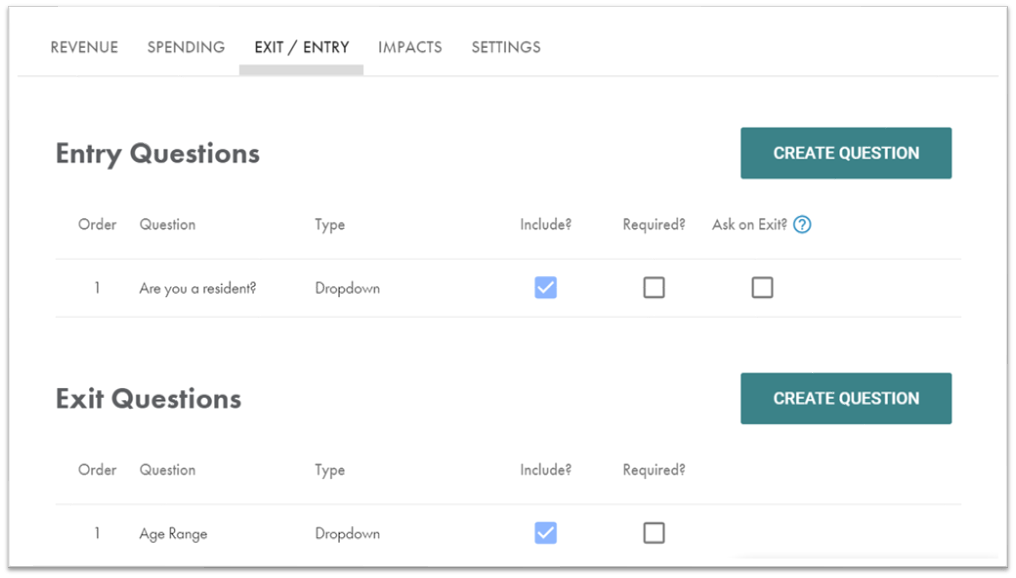The width and height of the screenshot is (1016, 578).
Task: Create a new Entry question
Action: [846, 153]
